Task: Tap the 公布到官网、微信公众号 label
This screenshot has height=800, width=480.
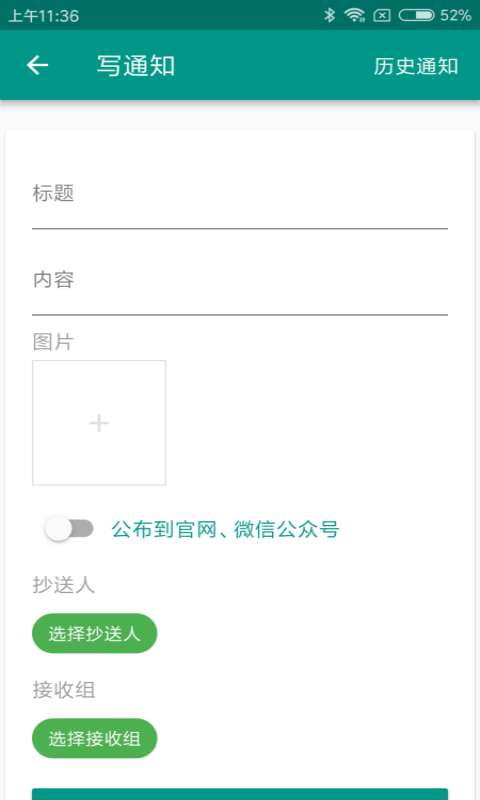Action: (x=225, y=529)
